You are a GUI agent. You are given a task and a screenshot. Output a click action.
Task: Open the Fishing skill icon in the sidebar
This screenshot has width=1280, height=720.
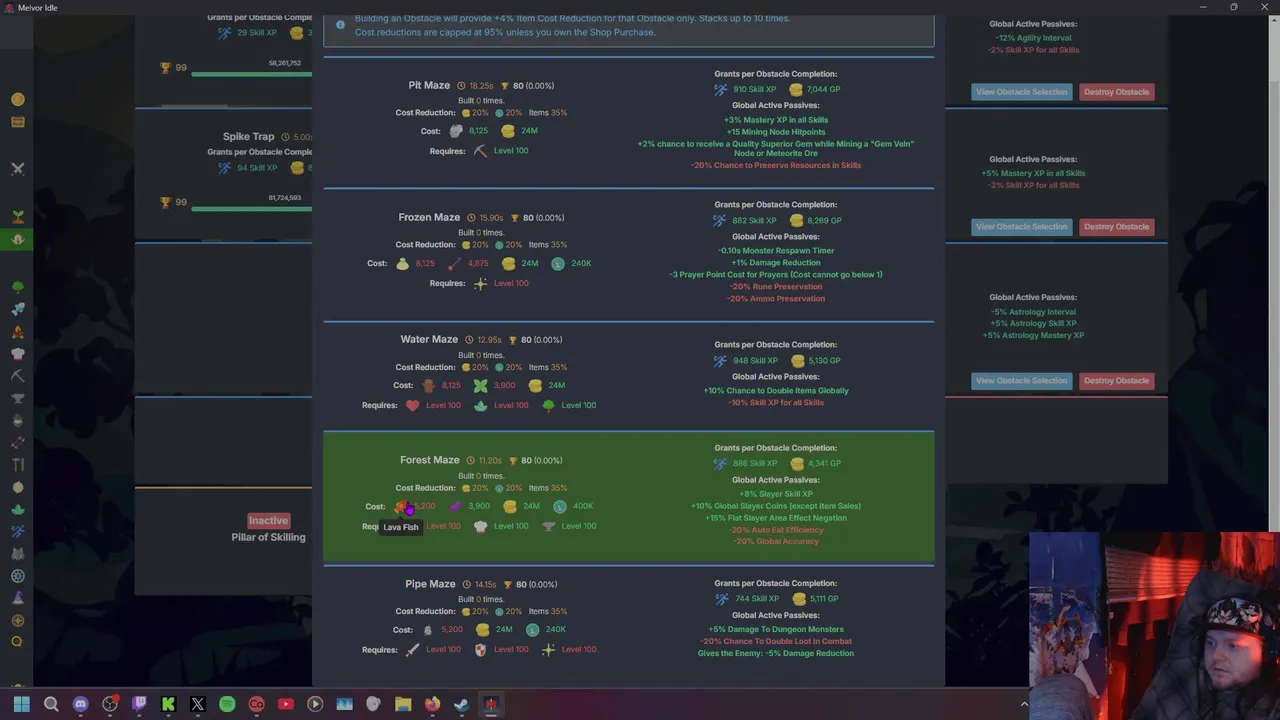[x=17, y=309]
